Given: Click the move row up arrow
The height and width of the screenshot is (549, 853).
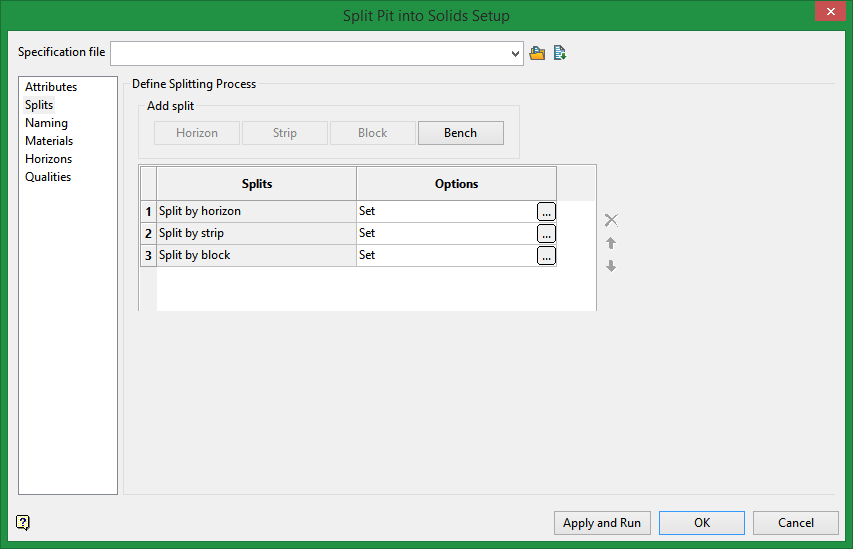Looking at the screenshot, I should point(611,243).
